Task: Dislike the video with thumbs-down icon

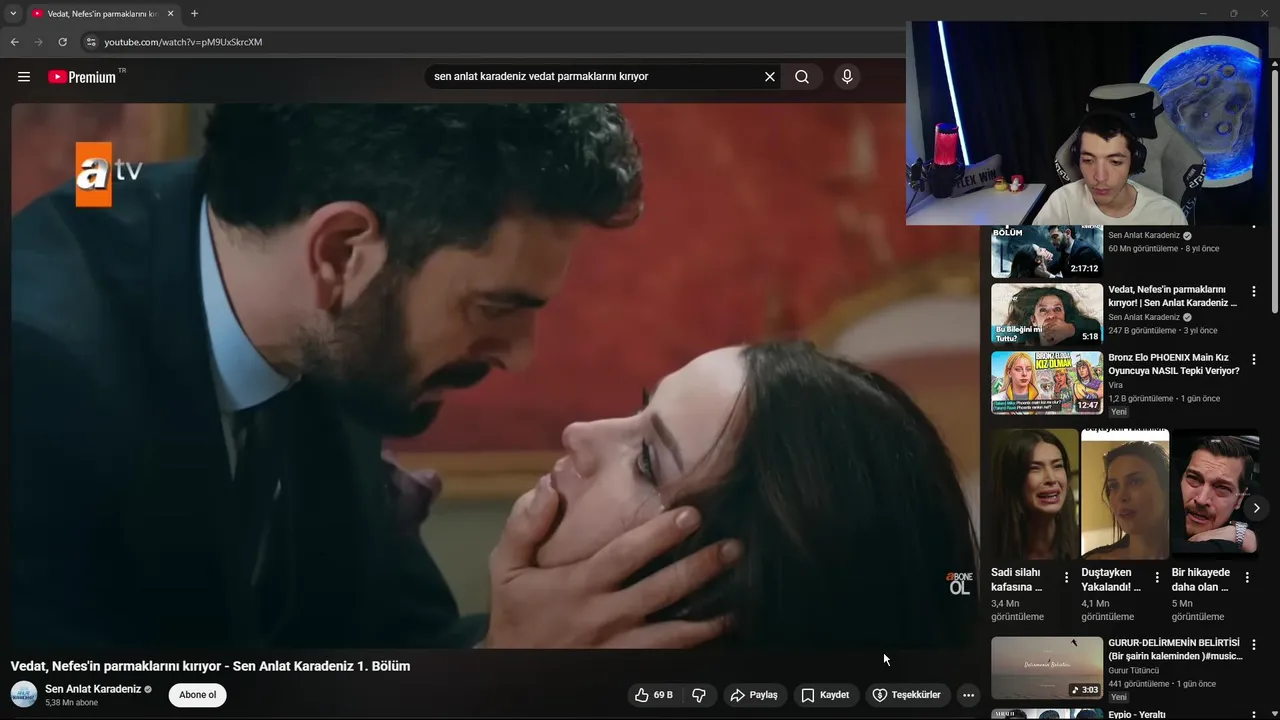Action: (700, 695)
